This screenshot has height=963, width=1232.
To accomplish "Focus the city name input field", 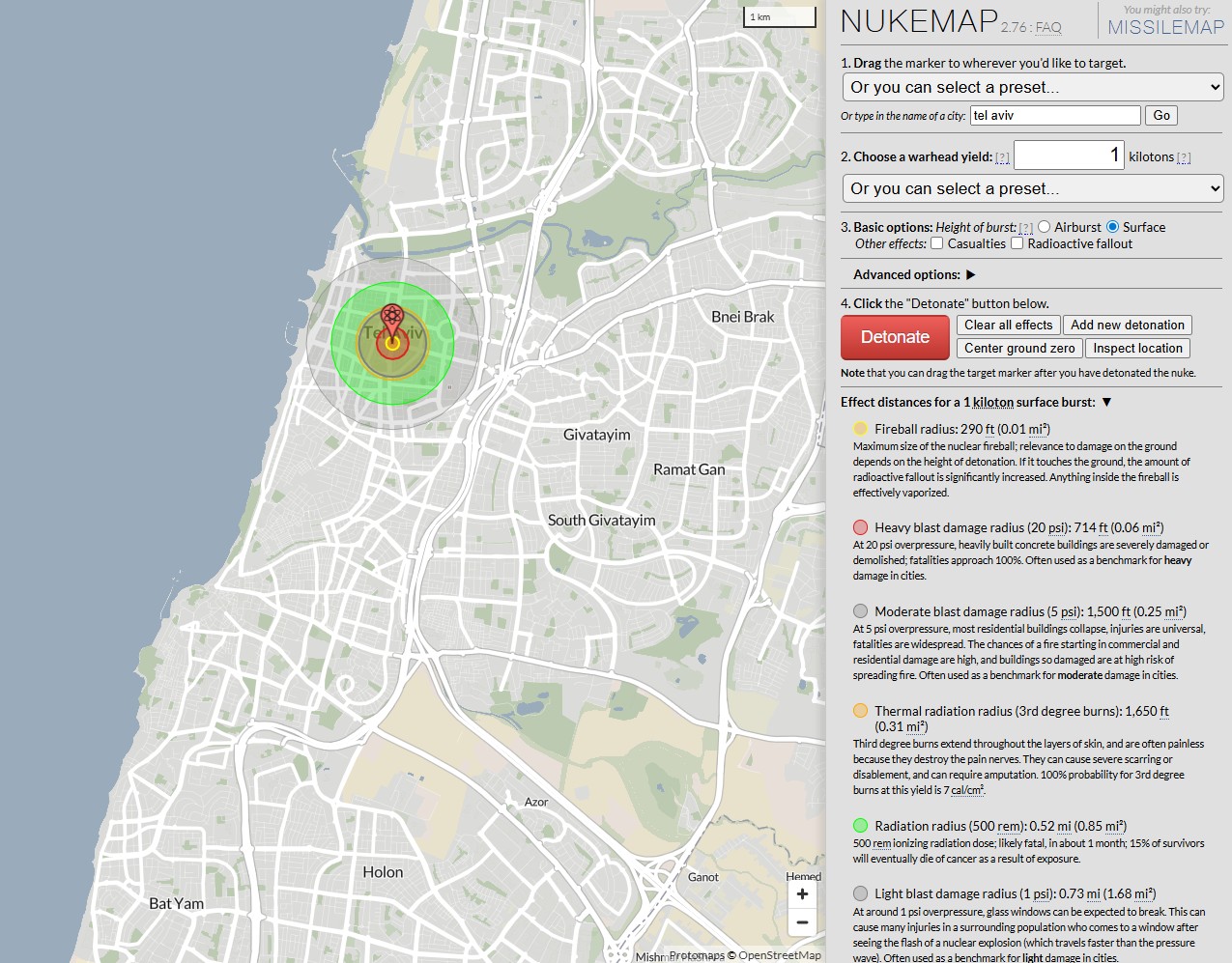I will pyautogui.click(x=1055, y=115).
